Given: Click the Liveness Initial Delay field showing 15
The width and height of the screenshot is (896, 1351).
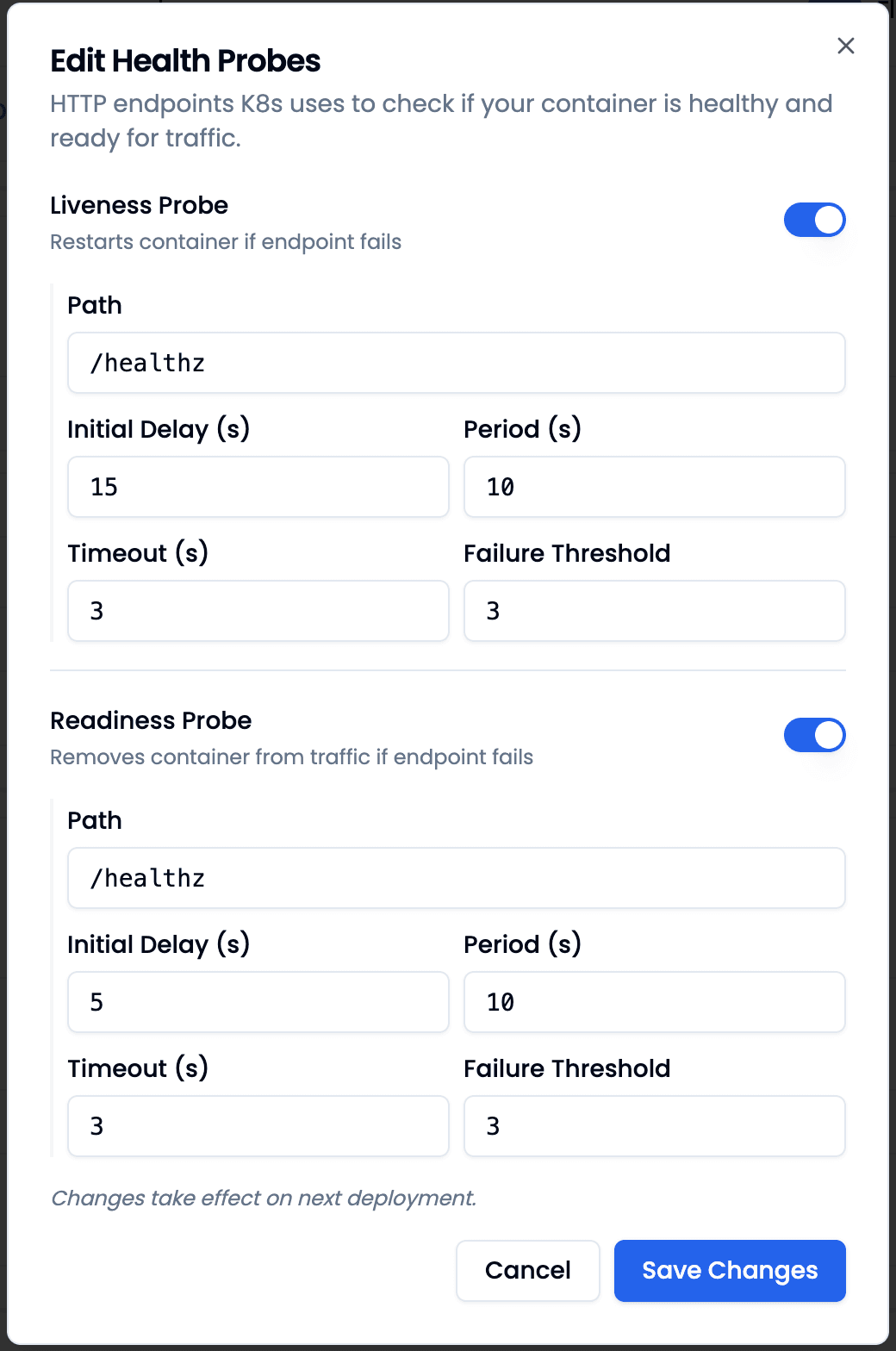Looking at the screenshot, I should point(258,487).
